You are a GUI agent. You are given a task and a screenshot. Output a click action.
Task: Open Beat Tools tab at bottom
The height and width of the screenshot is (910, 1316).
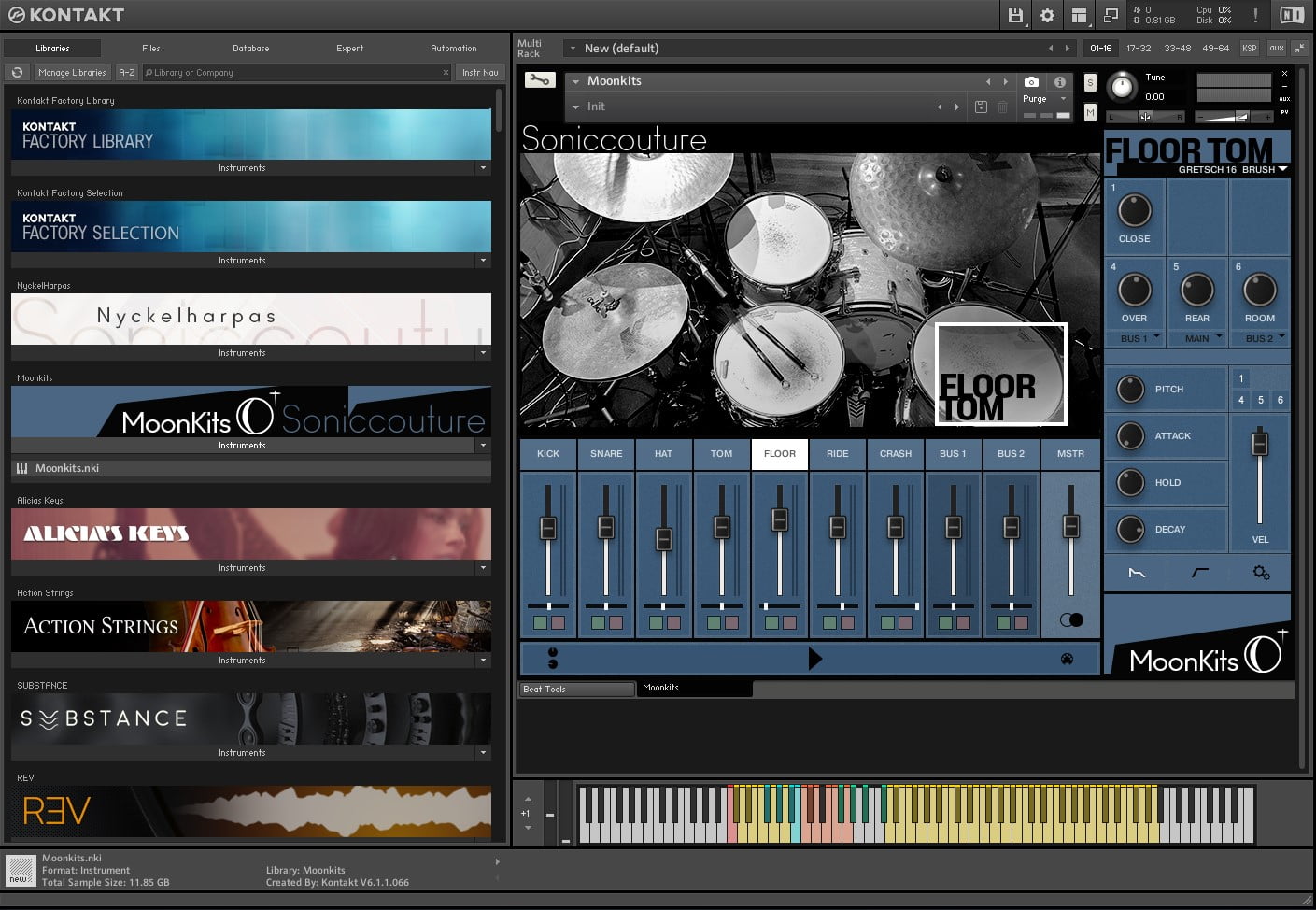tap(576, 689)
